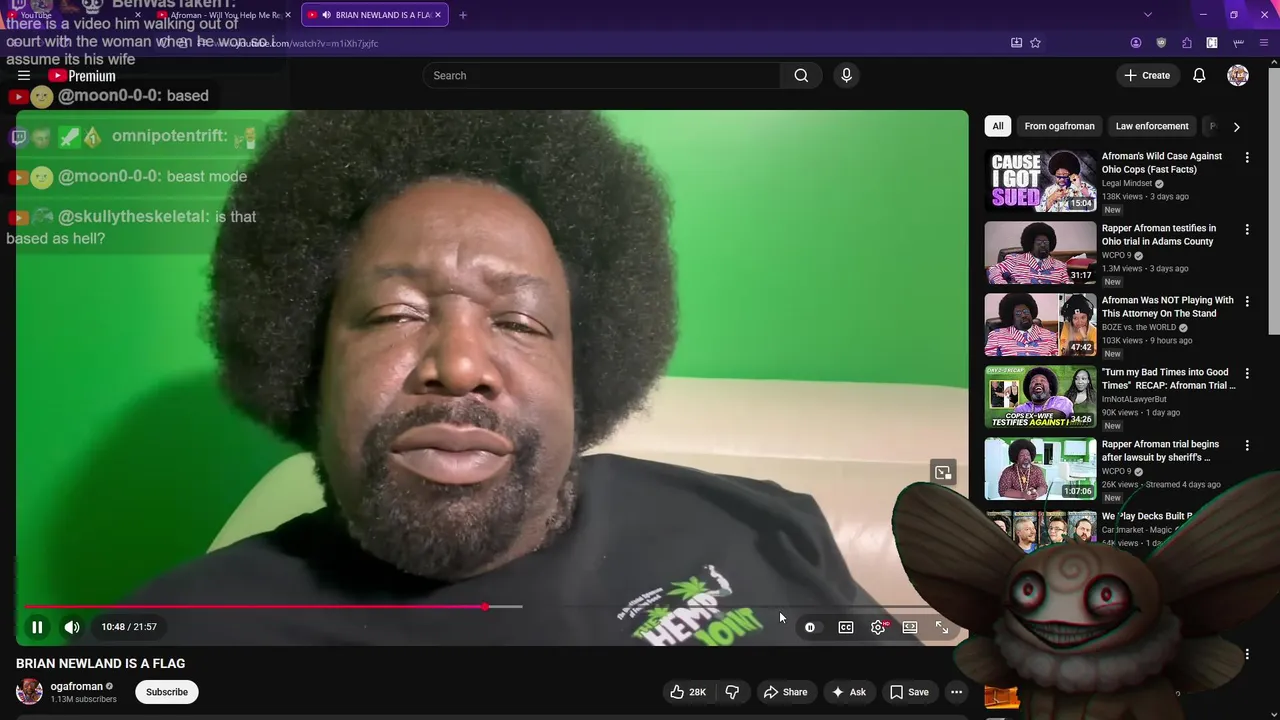The height and width of the screenshot is (720, 1280).
Task: Open the browser extensions puzzle icon
Action: click(x=1187, y=43)
